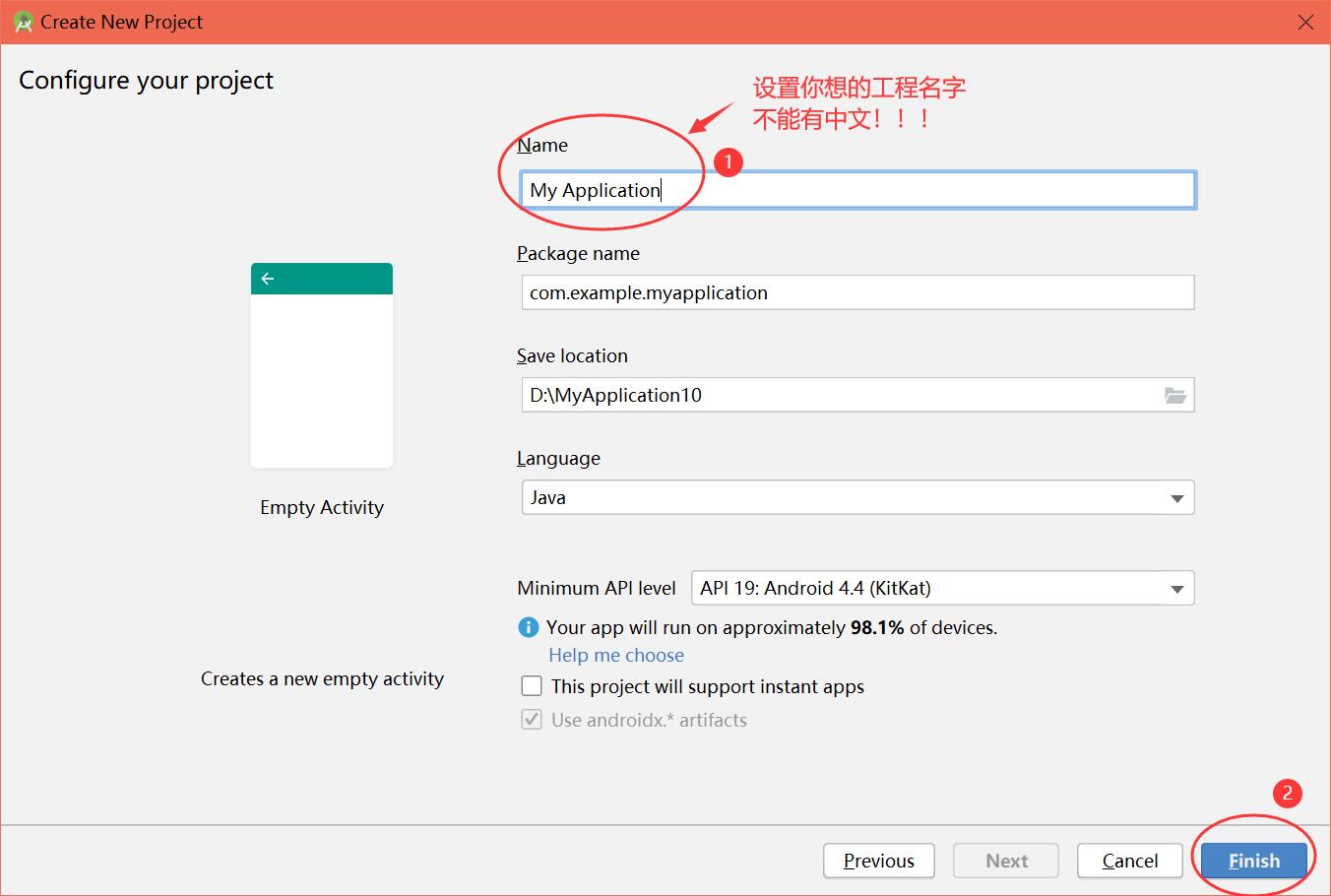Screen dimensions: 1331x896
Task: Click the Cancel button
Action: [x=1130, y=861]
